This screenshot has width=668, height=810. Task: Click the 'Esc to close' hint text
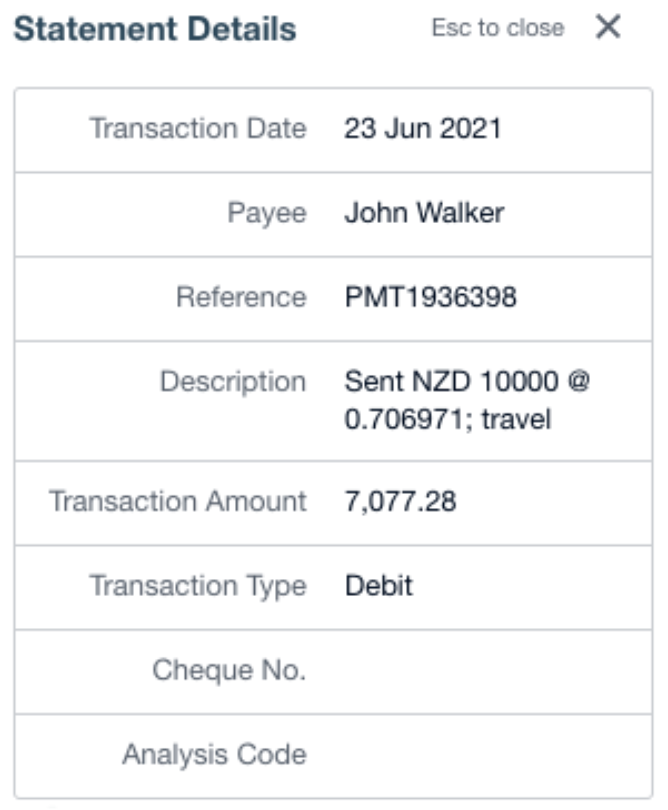click(x=497, y=28)
